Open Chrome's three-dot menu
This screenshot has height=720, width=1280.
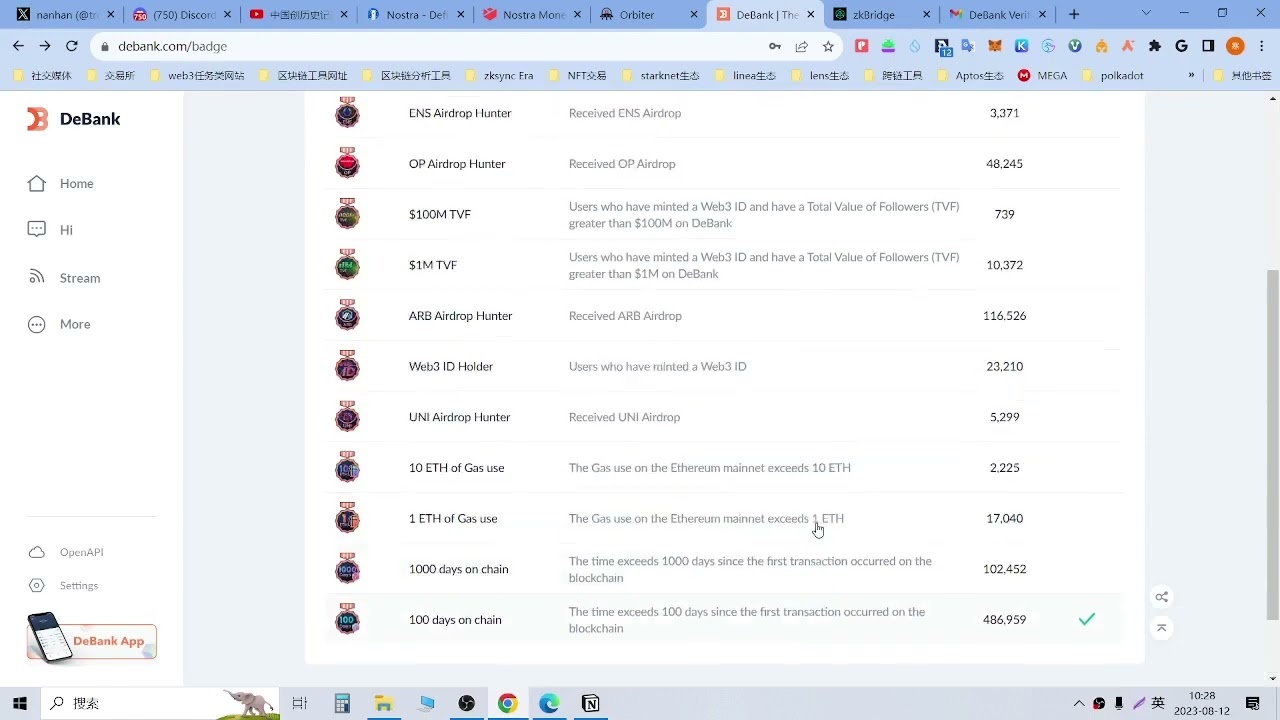click(1263, 46)
